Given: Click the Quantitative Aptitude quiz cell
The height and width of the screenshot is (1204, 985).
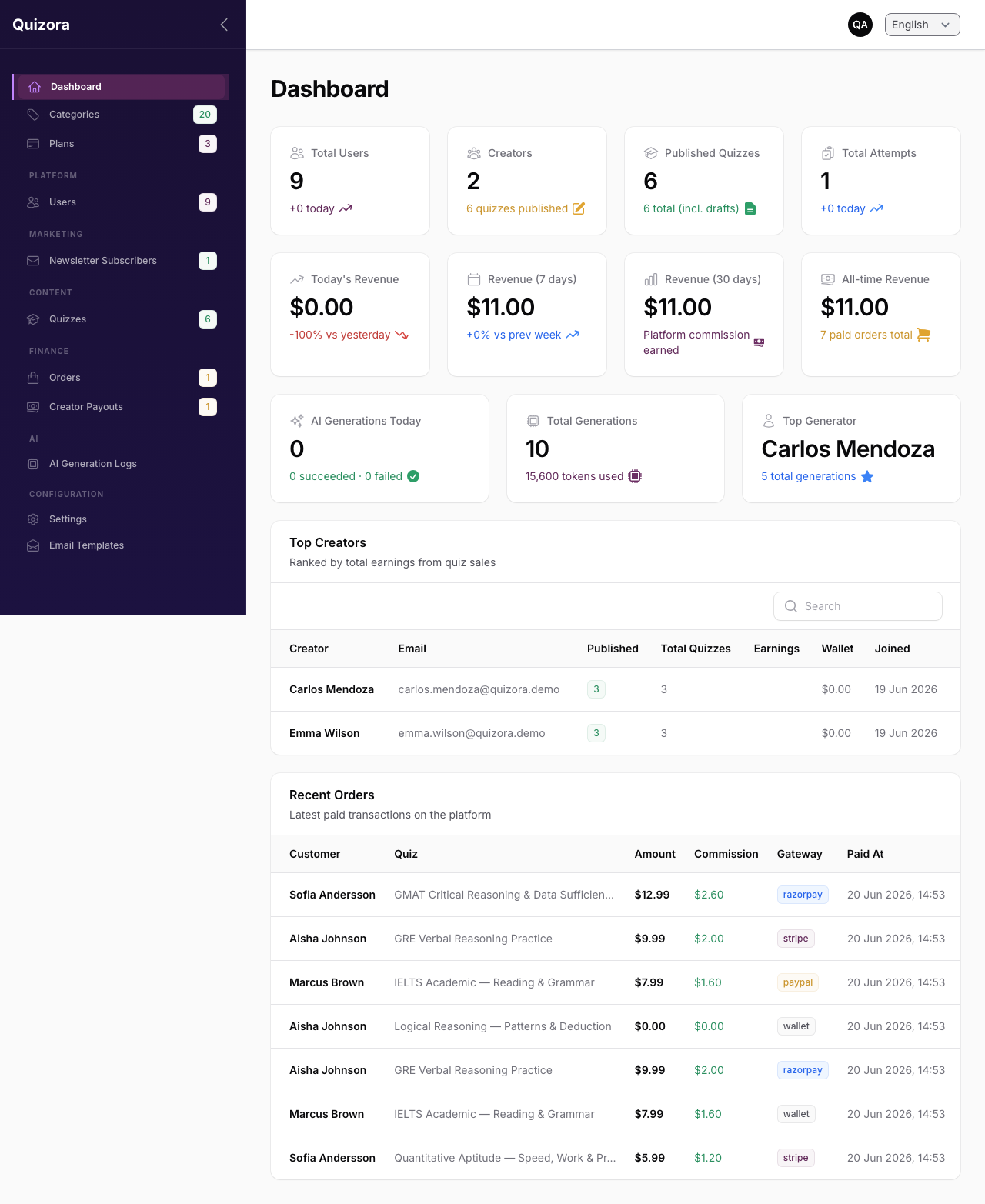Looking at the screenshot, I should click(505, 1158).
